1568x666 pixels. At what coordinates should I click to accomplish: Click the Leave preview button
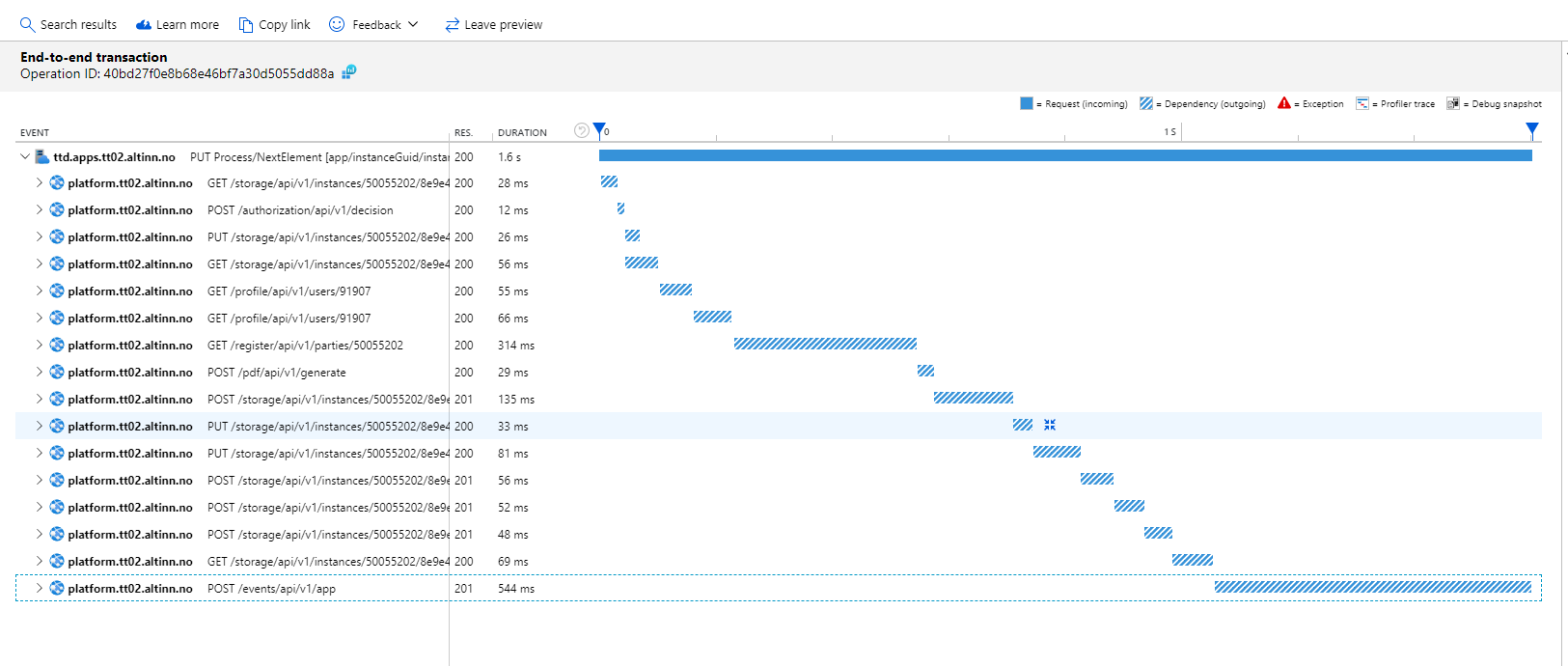pos(493,24)
